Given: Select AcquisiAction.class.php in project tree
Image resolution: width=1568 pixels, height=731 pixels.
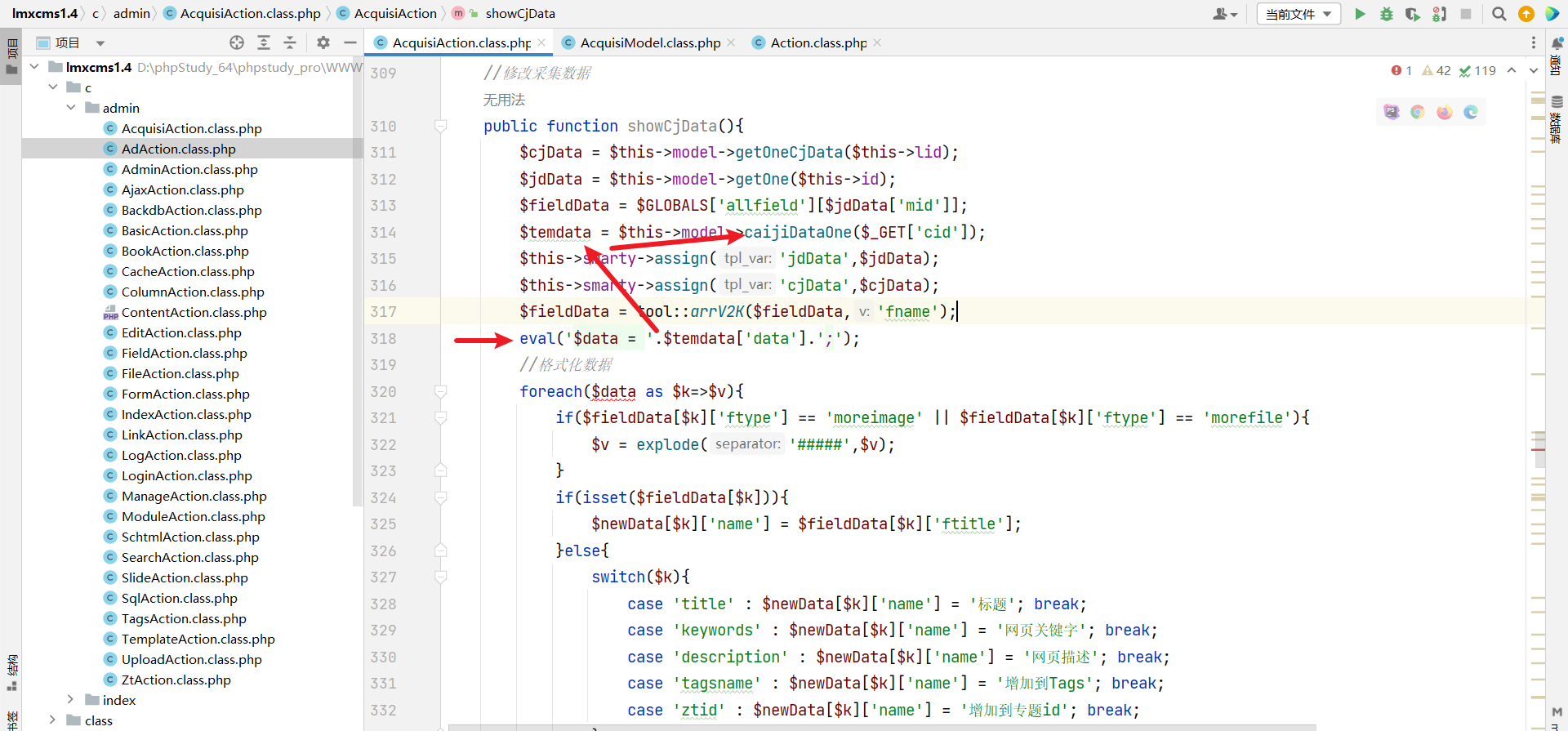Looking at the screenshot, I should pyautogui.click(x=193, y=128).
